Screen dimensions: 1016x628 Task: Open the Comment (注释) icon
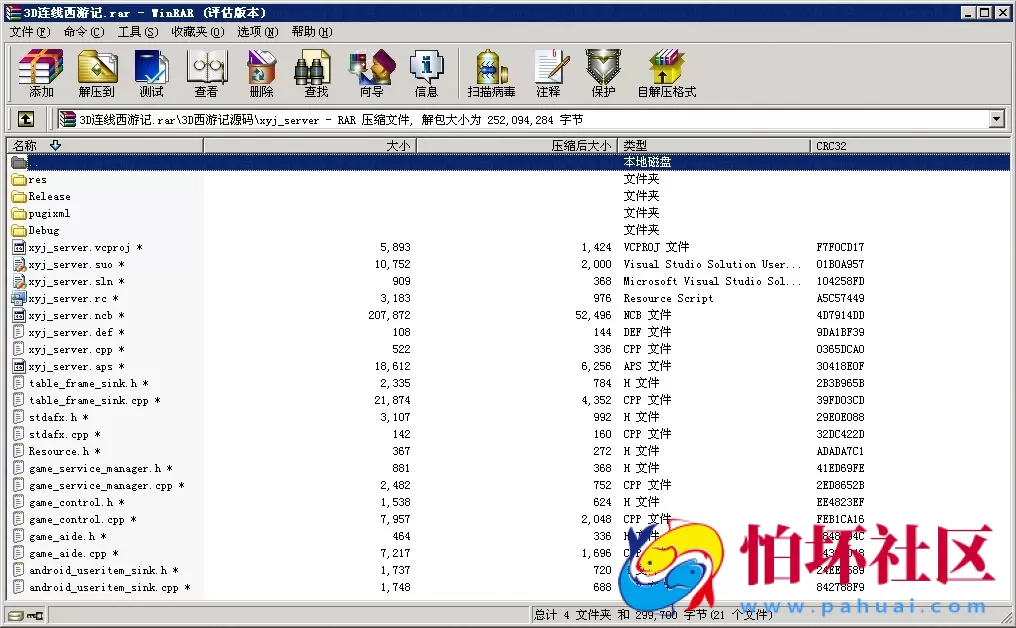tap(551, 73)
